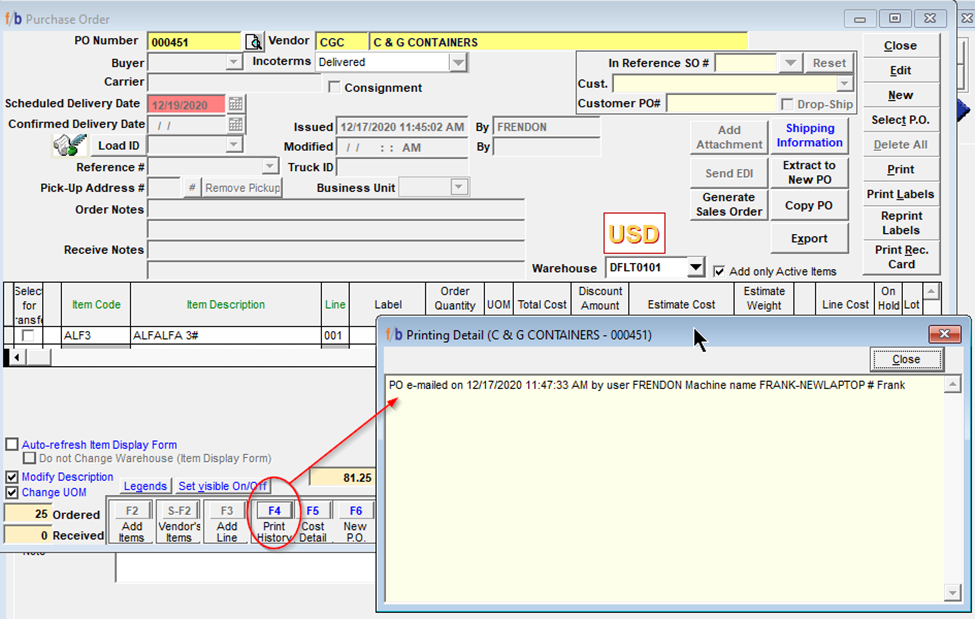Uncheck Add only Active Items
Image resolution: width=975 pixels, height=619 pixels.
point(720,271)
